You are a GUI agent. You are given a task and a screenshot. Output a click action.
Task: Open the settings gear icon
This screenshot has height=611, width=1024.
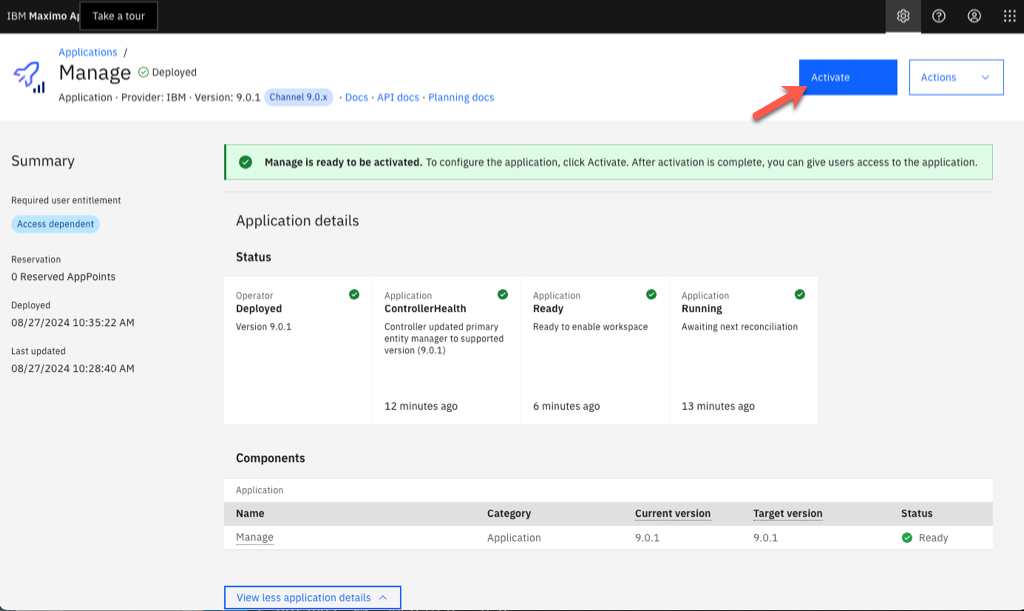point(903,16)
